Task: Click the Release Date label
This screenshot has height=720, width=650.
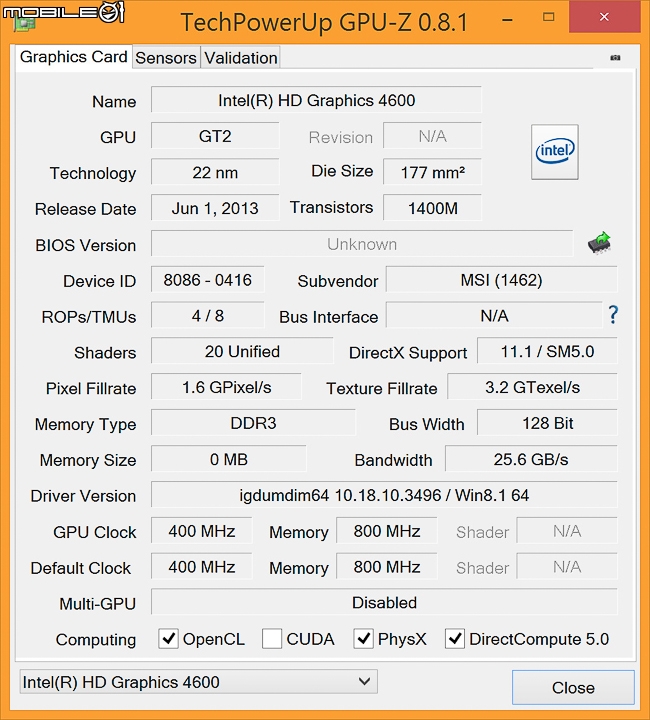Action: 85,209
